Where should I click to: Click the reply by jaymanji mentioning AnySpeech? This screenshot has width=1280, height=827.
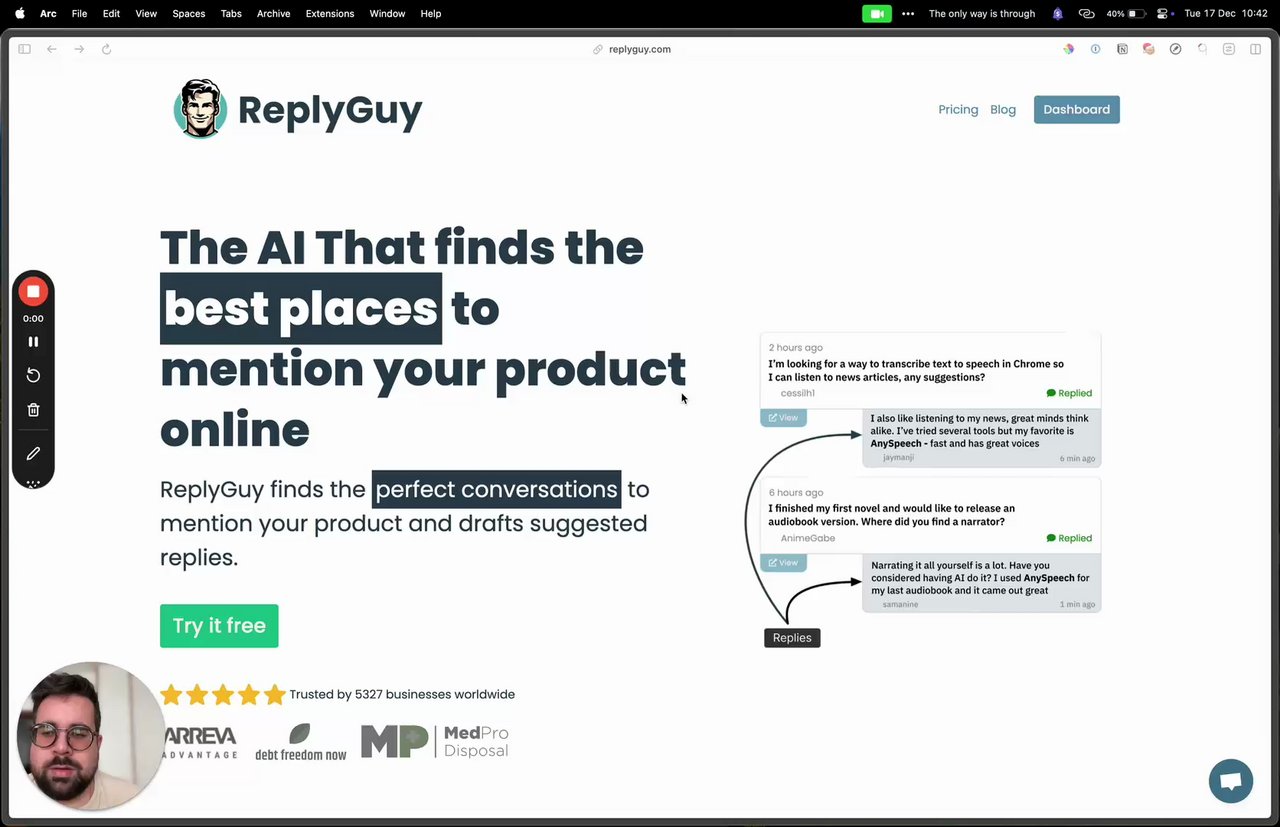tap(982, 437)
